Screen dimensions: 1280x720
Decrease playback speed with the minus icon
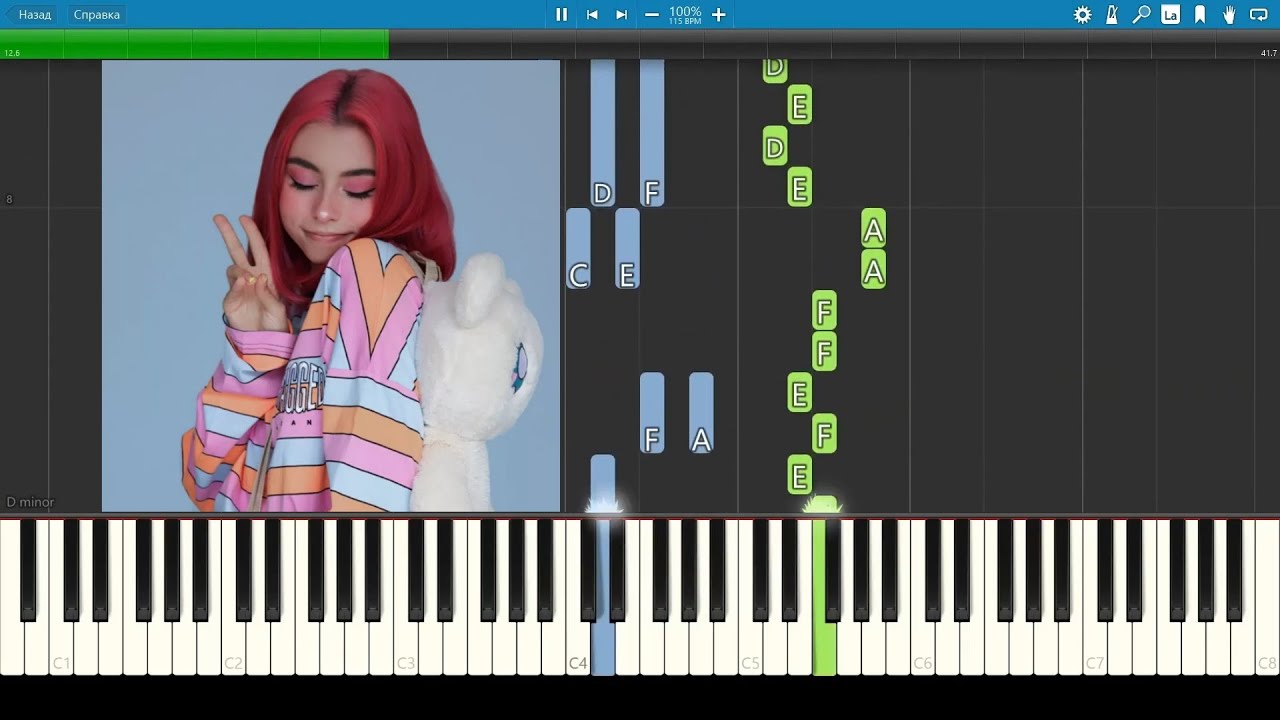pos(652,15)
